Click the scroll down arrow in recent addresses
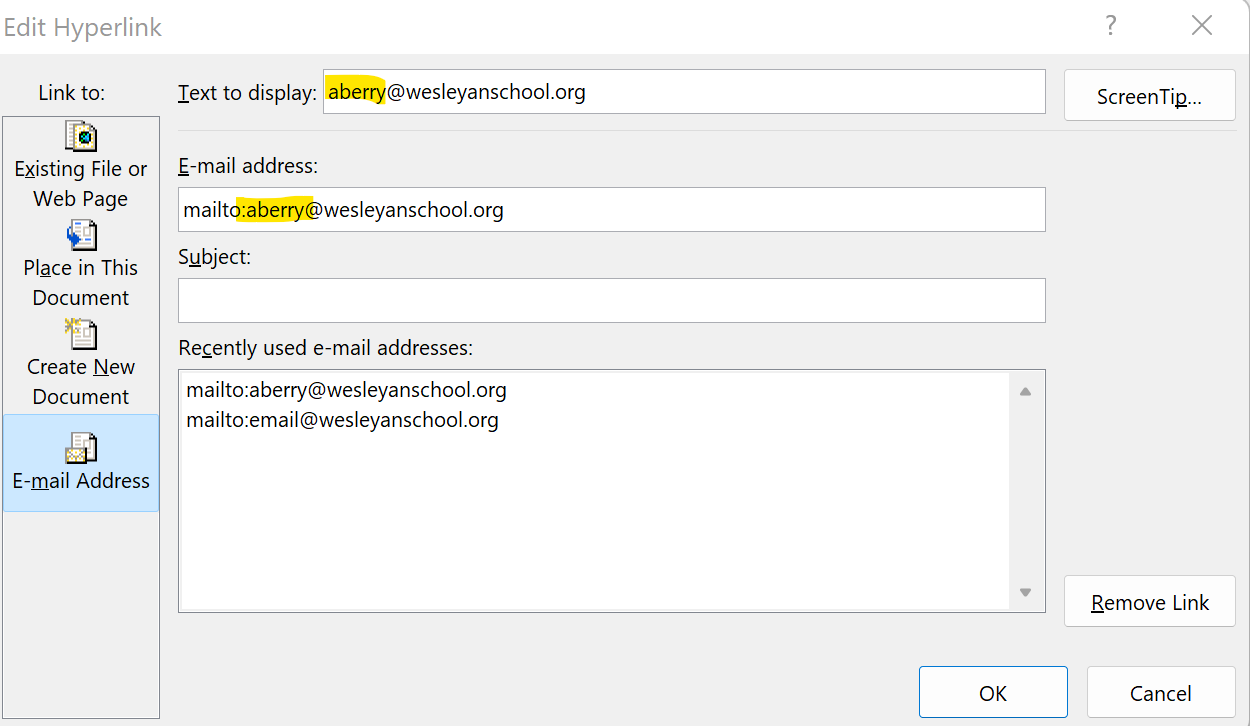This screenshot has width=1250, height=726. pos(1025,592)
